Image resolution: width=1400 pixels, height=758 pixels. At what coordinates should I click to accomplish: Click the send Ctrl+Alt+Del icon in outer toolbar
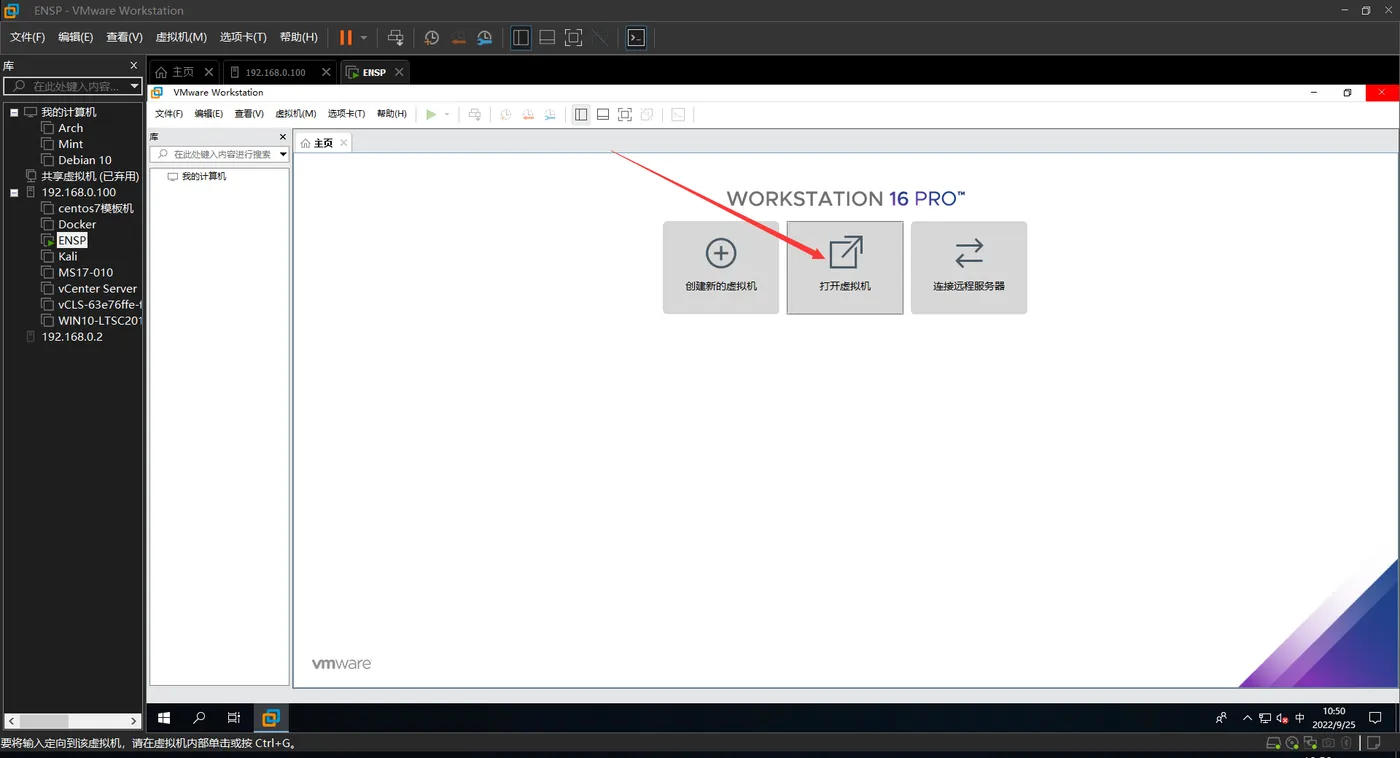coord(396,38)
